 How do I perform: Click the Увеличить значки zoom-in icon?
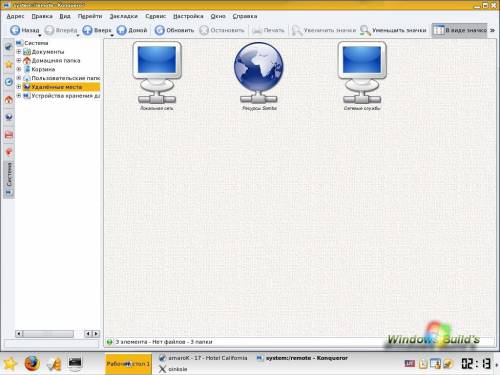click(x=296, y=31)
